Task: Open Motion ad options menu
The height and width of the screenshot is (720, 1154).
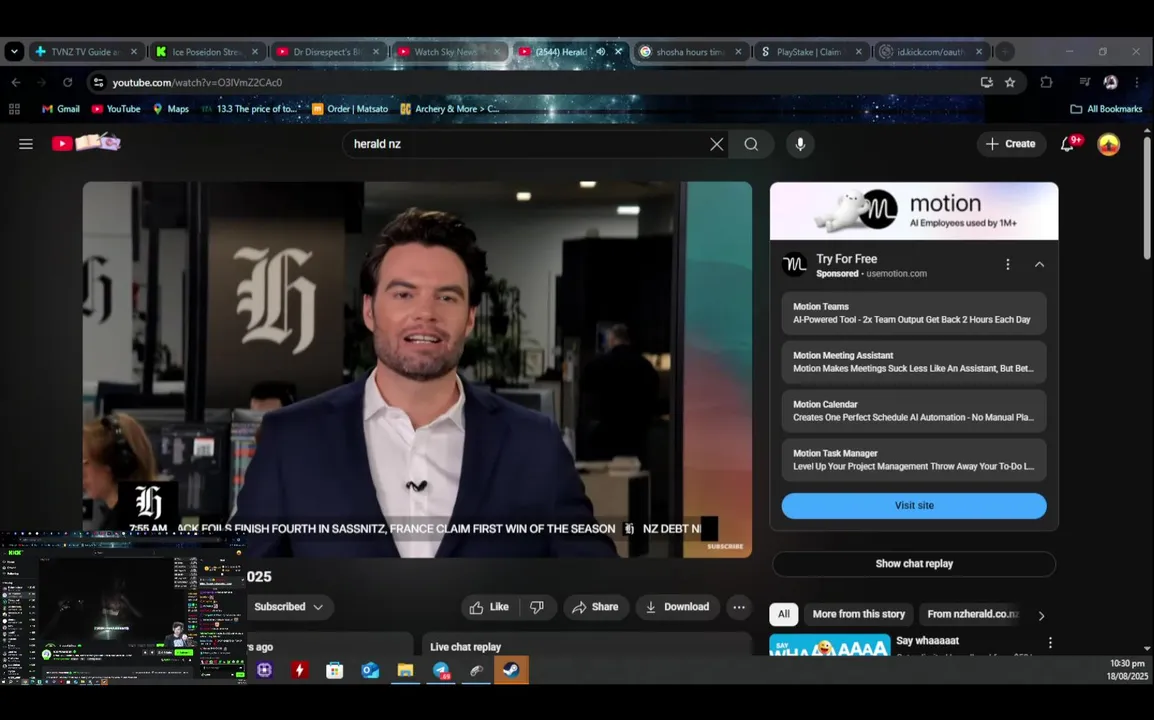Action: click(x=1008, y=264)
